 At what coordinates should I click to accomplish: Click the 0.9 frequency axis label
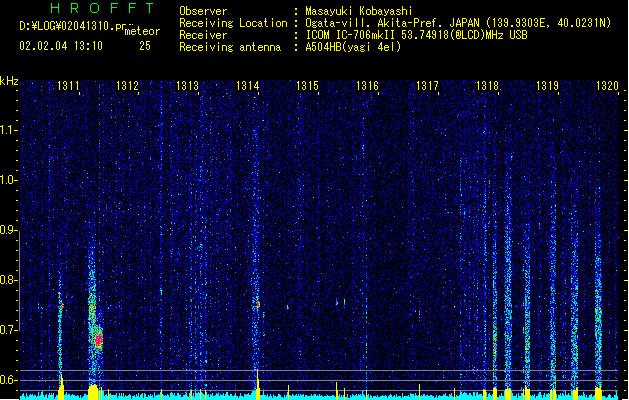[x=9, y=230]
